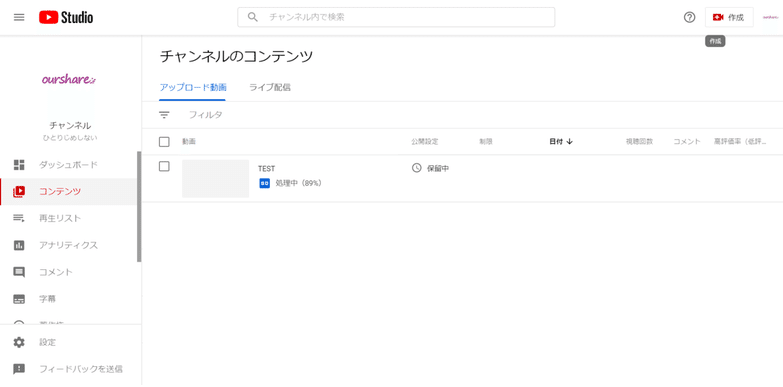
Task: Click the 動画 column header
Action: pos(189,142)
